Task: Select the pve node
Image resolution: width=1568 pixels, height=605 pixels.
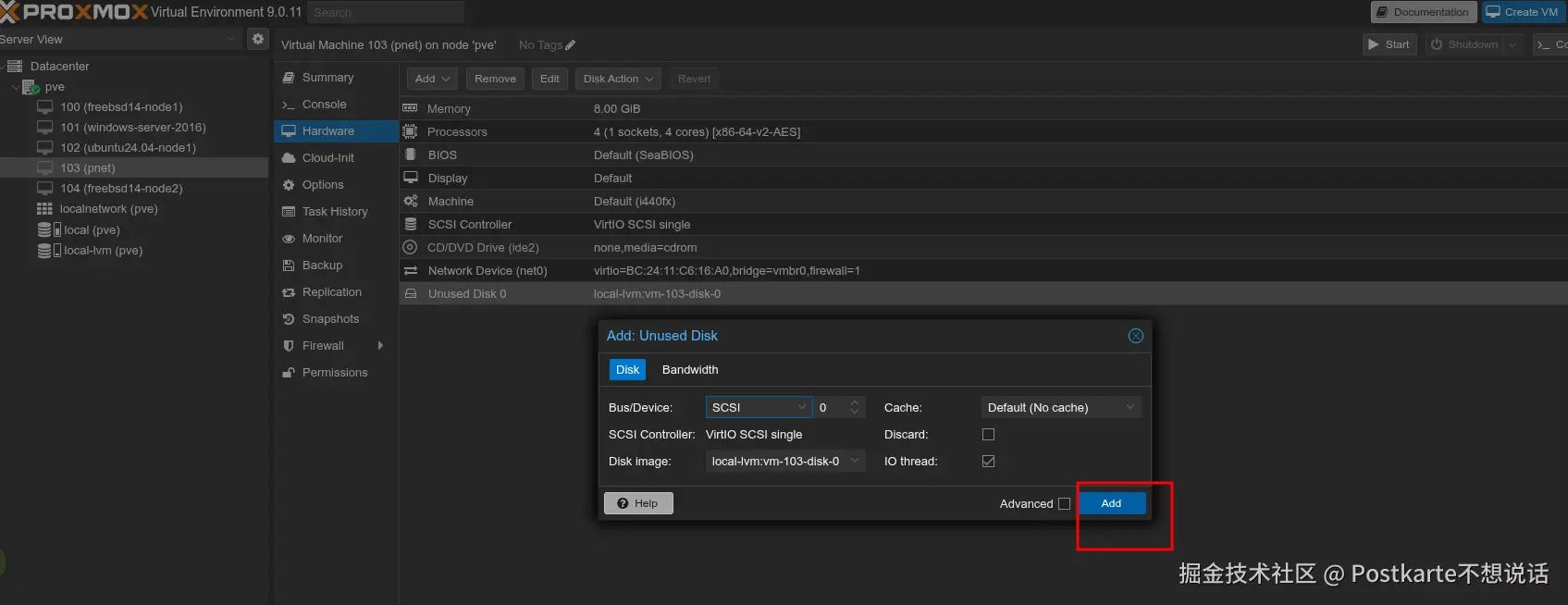Action: [55, 87]
